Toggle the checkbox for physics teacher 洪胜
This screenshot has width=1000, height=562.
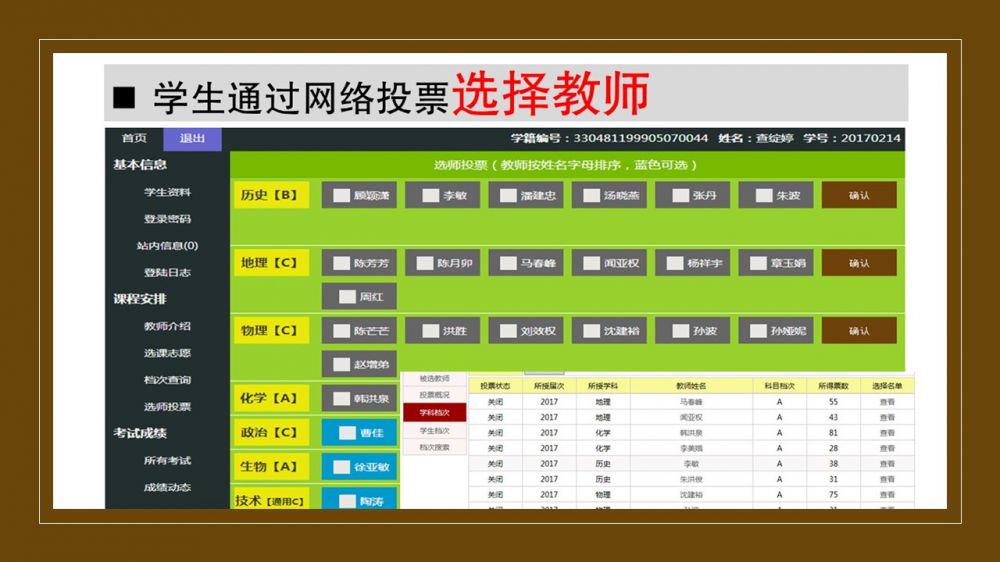pos(431,331)
